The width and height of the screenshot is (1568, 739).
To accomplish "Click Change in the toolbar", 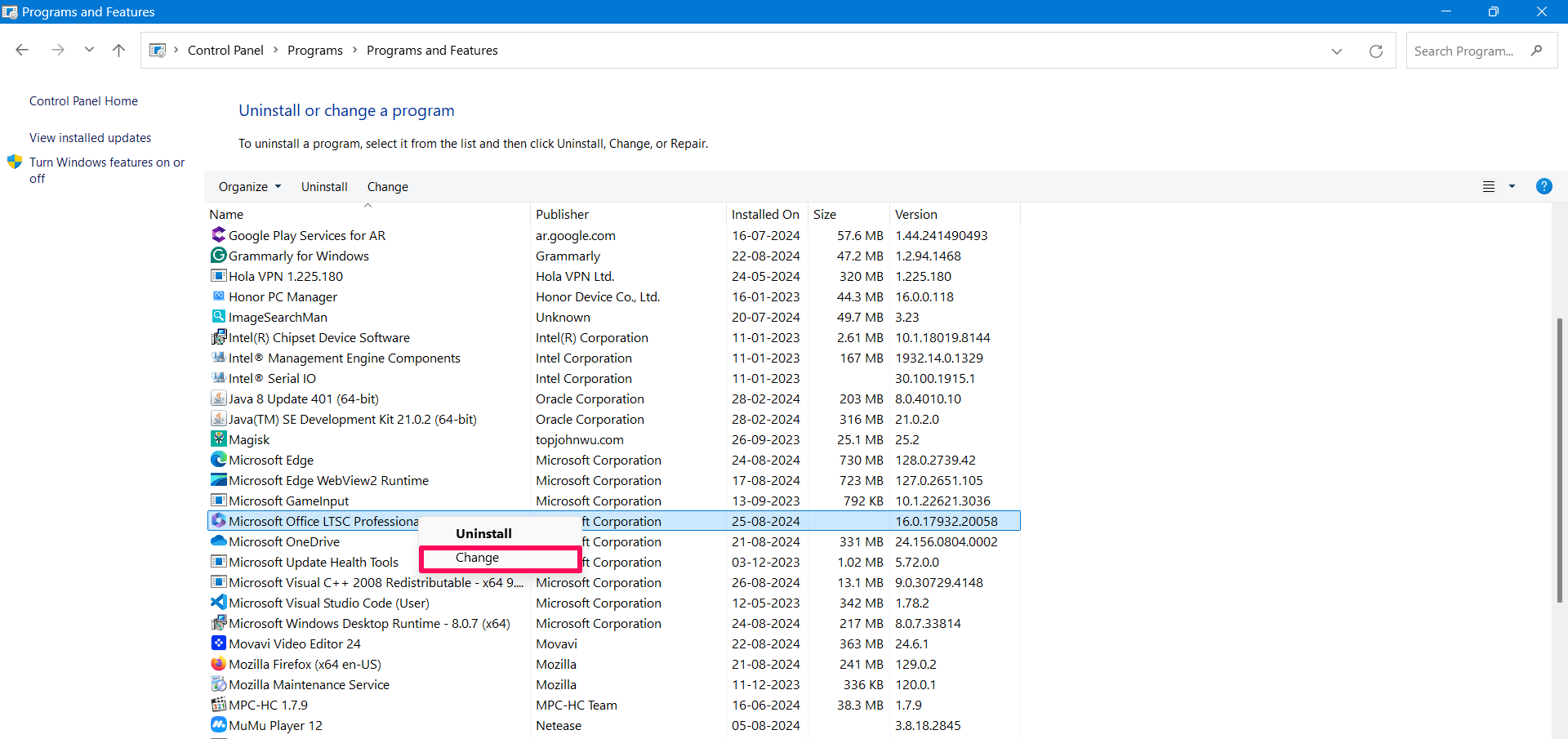I will 388,186.
